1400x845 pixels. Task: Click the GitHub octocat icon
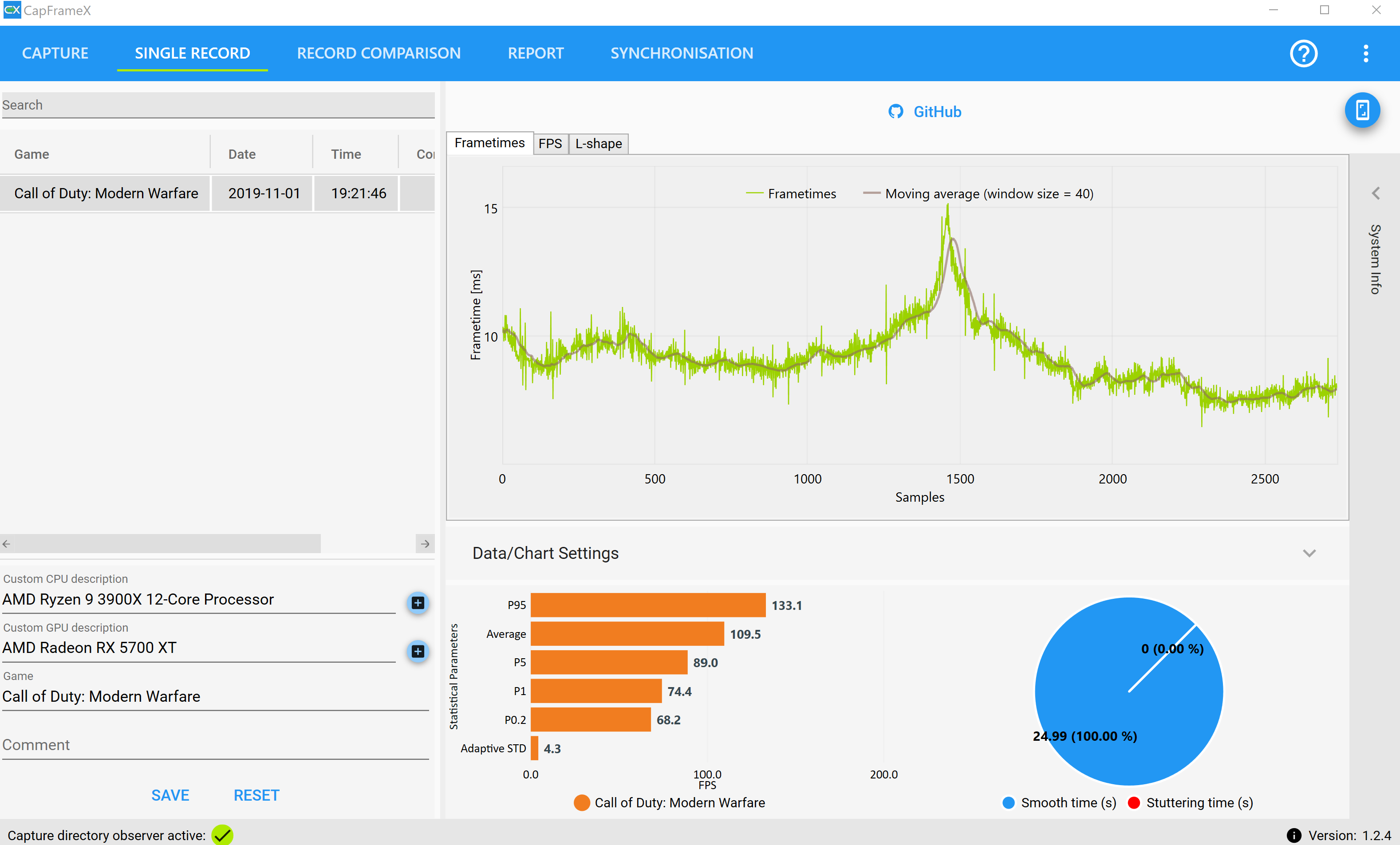coord(896,112)
